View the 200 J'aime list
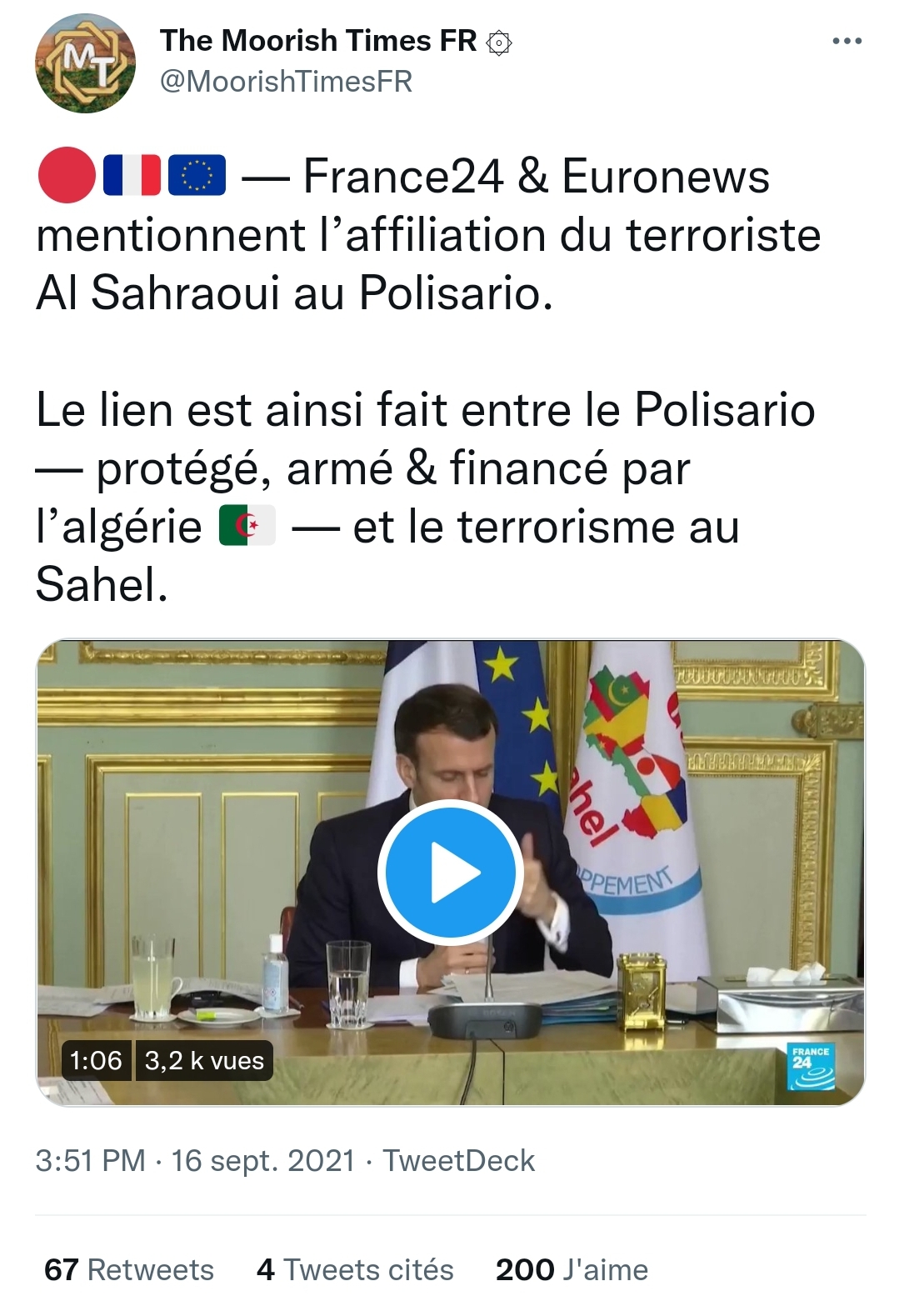The height and width of the screenshot is (1316, 899). click(572, 1269)
